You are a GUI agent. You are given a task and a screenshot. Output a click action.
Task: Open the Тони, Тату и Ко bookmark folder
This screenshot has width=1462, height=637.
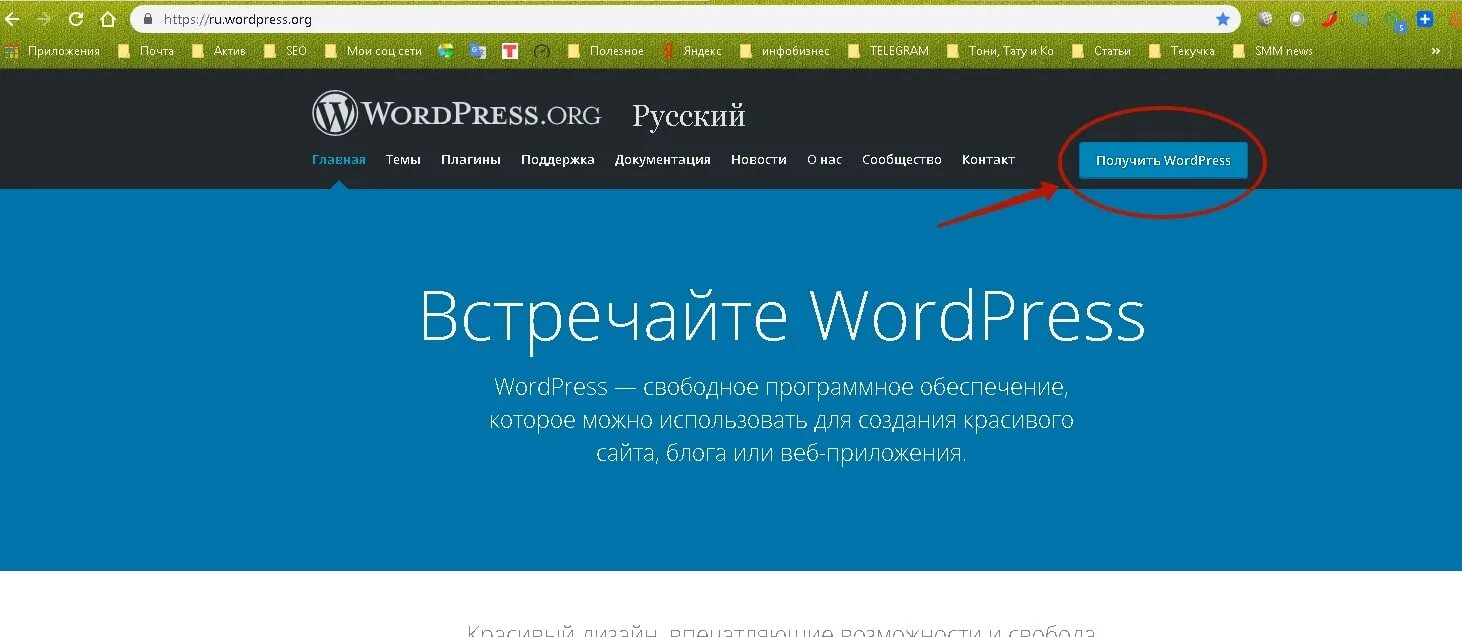[x=999, y=51]
